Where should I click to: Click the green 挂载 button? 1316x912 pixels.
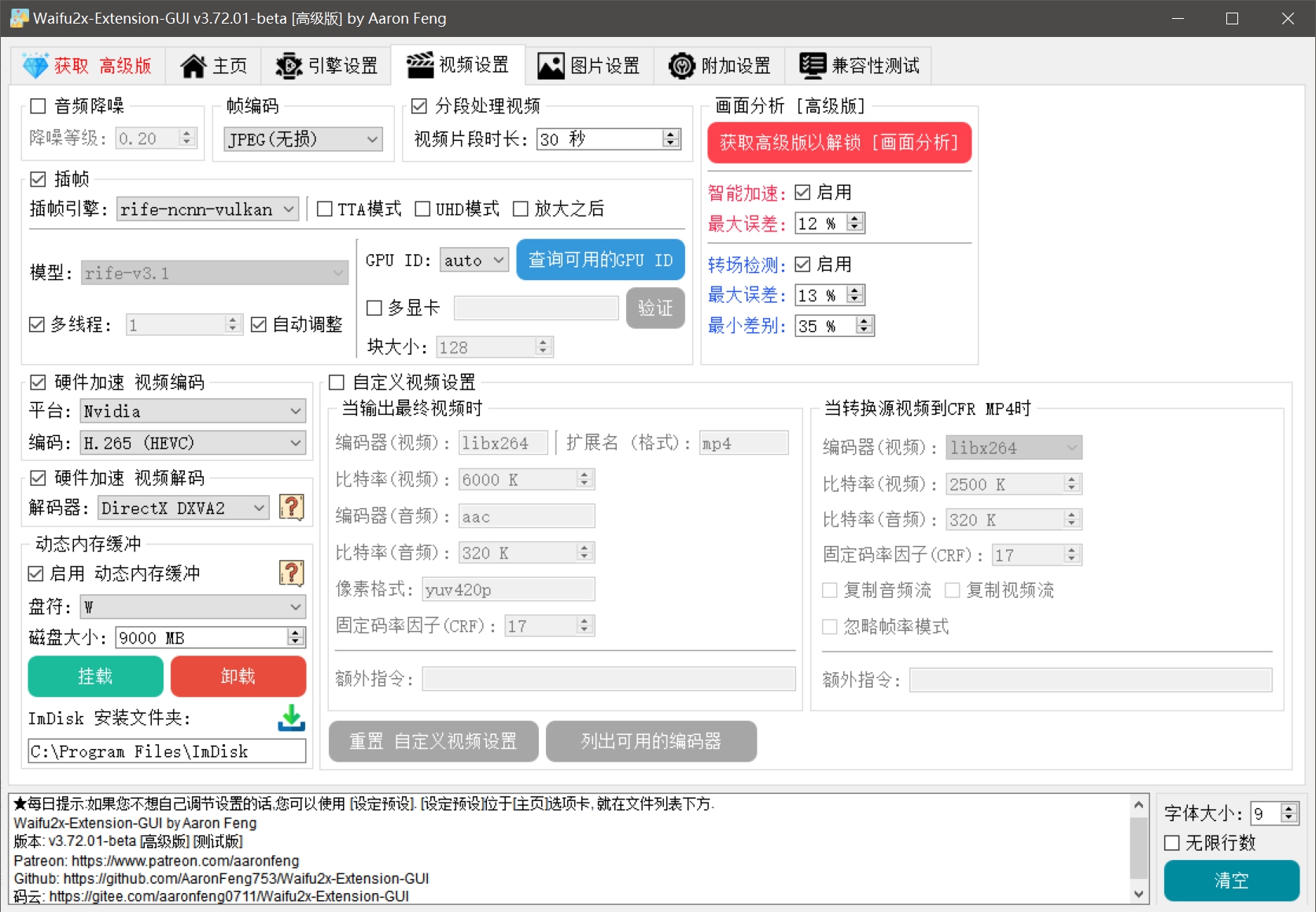pos(95,676)
